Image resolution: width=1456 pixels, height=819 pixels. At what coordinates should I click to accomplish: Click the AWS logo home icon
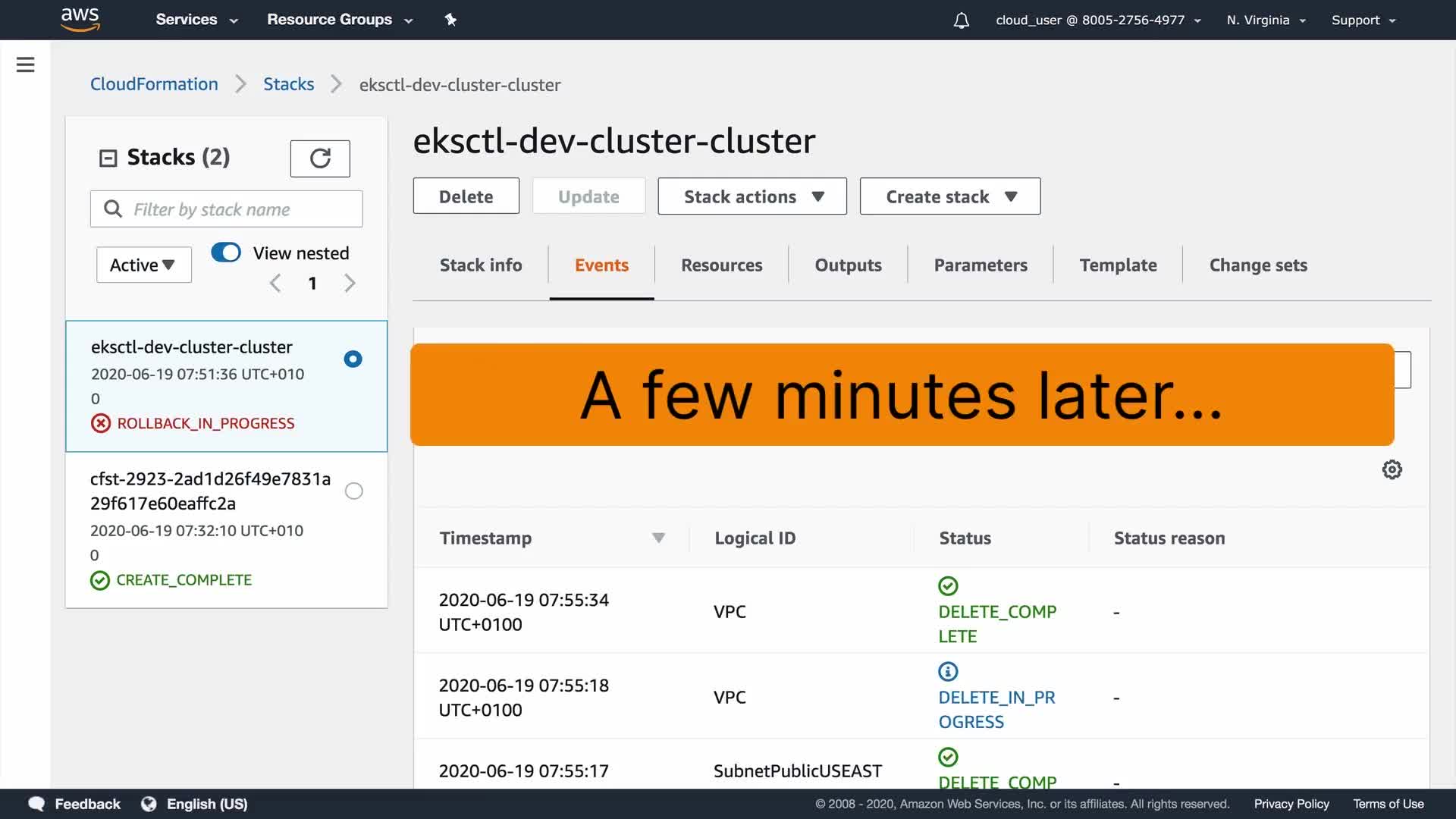point(80,19)
